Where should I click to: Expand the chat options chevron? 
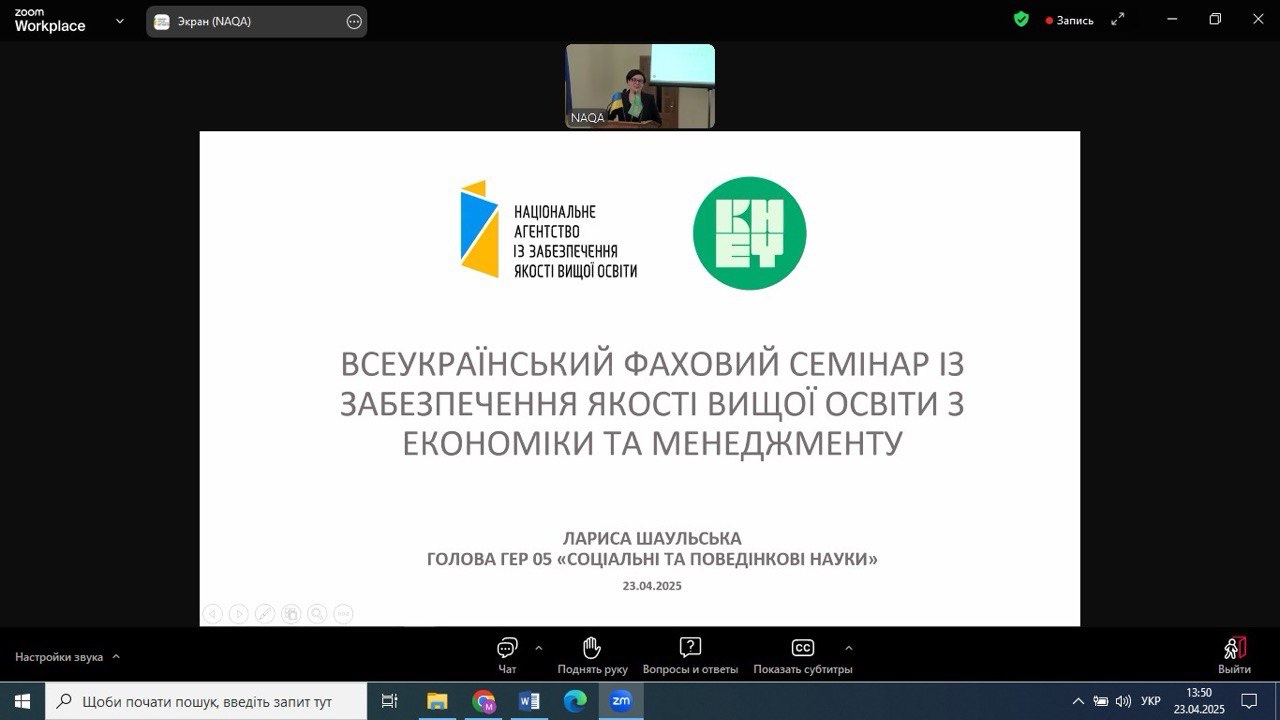click(x=539, y=647)
